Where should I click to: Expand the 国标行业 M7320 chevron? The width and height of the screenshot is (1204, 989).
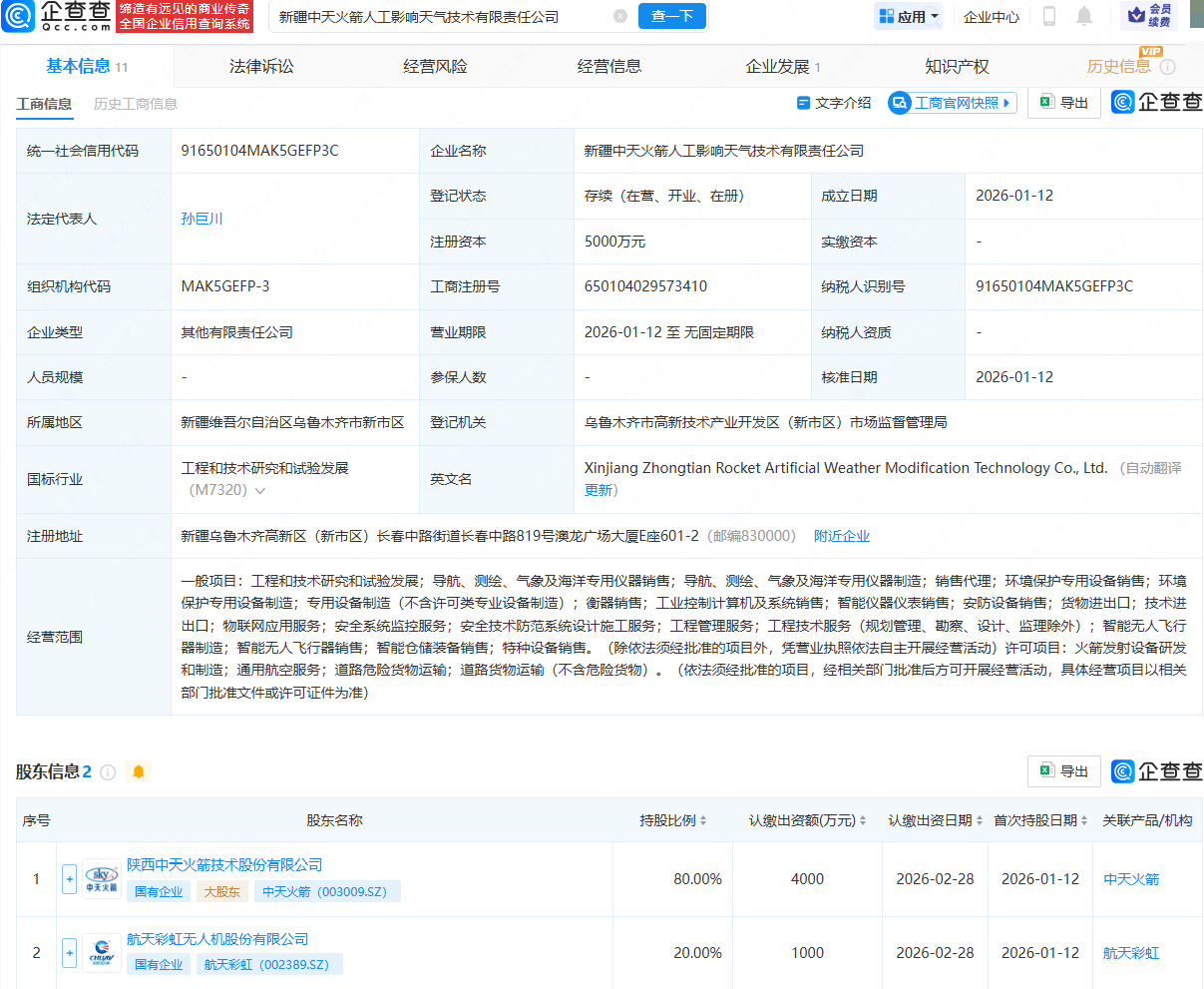[257, 491]
